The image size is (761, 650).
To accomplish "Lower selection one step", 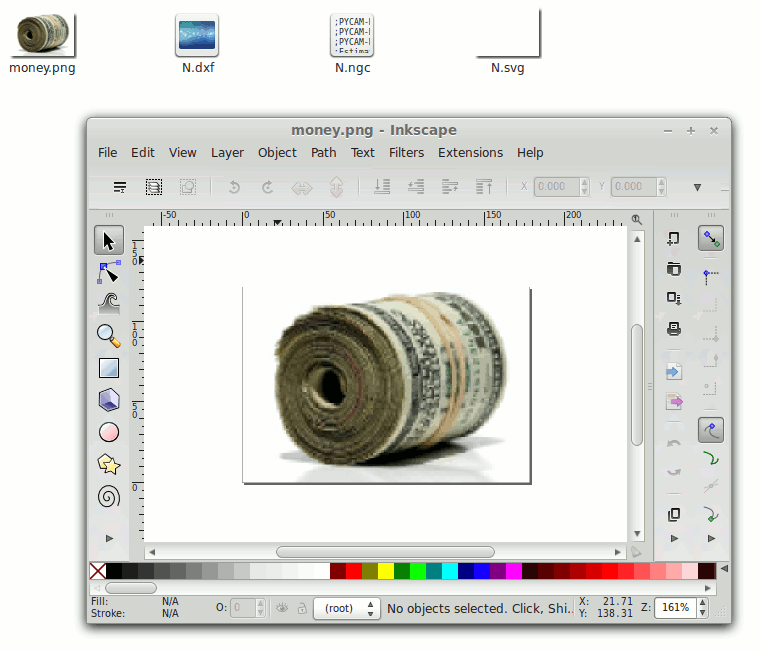I will [x=416, y=186].
